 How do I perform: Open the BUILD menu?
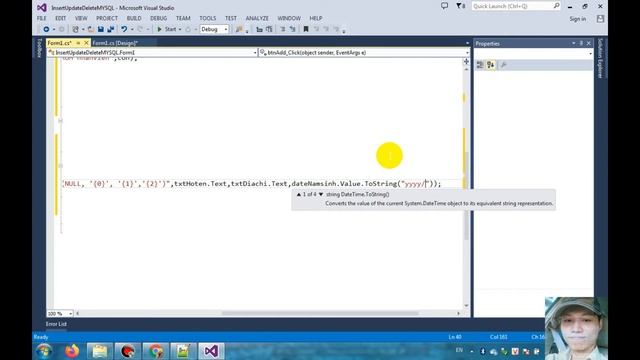pyautogui.click(x=134, y=18)
